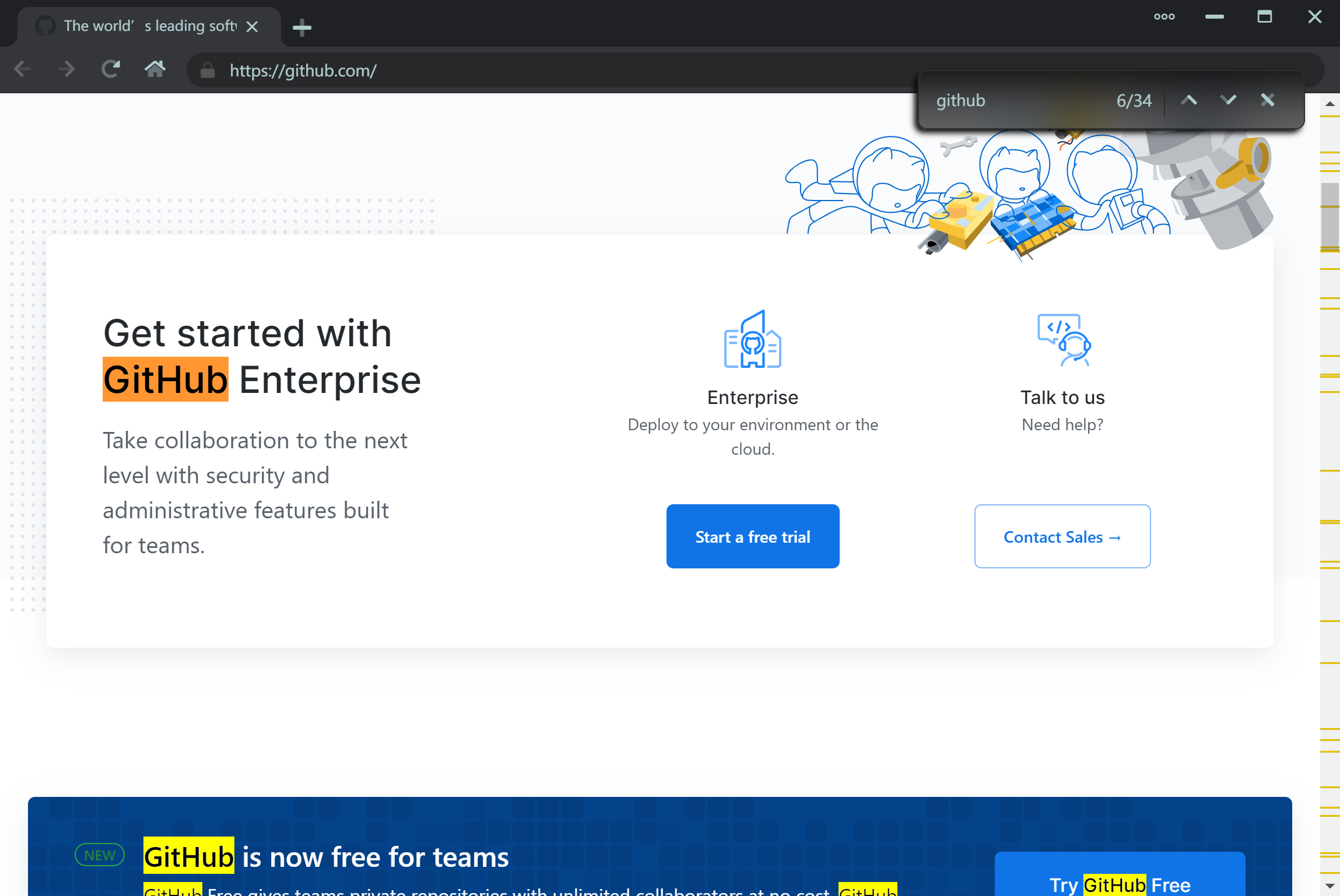Jump to previous find match

1189,100
